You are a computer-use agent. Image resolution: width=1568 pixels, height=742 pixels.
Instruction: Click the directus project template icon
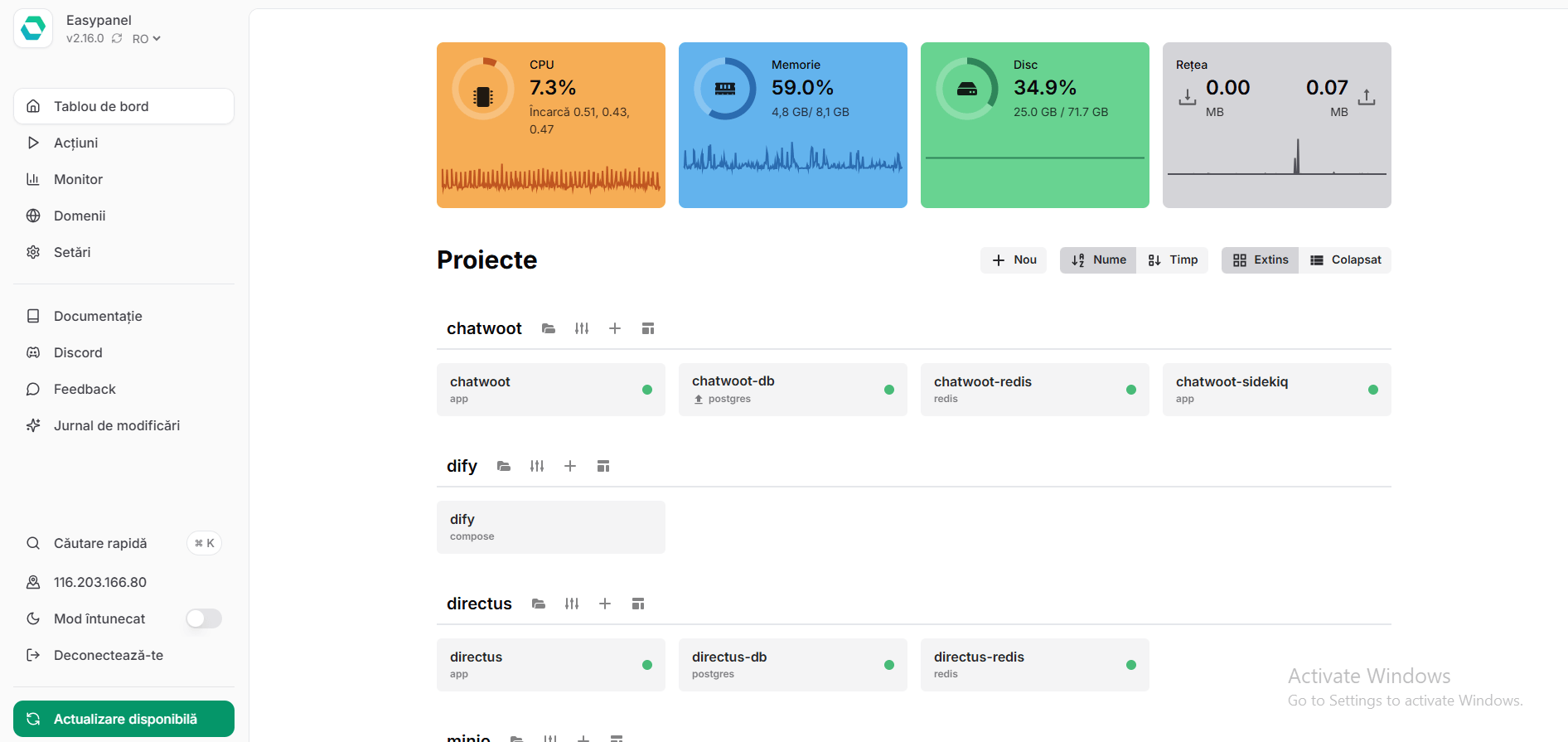(x=638, y=604)
